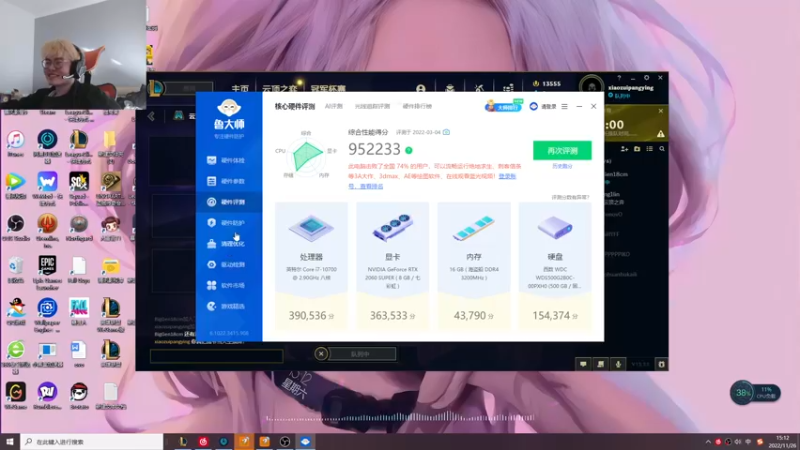Screen dimensions: 800x450
Task: Click the 38% floating CPU monitor widget
Action: [x=755, y=393]
